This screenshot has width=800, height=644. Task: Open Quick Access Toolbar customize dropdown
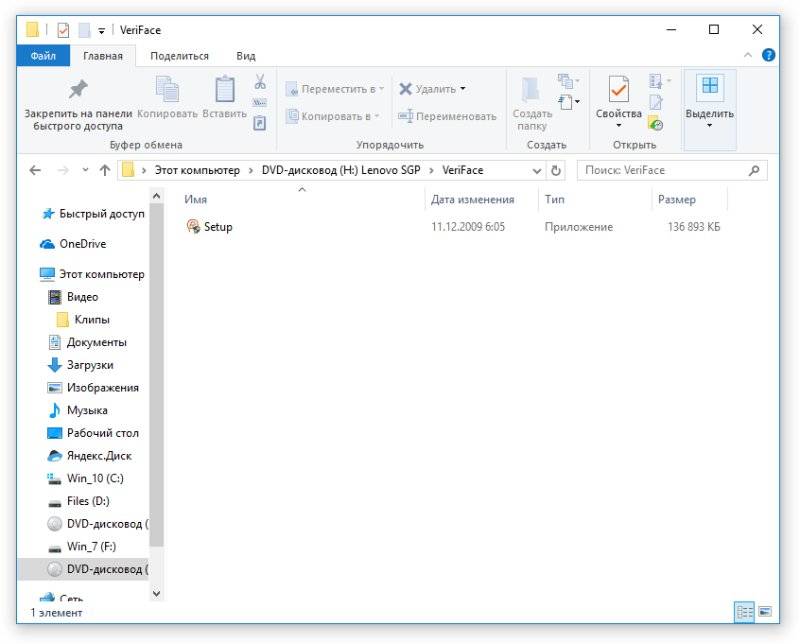coord(102,31)
